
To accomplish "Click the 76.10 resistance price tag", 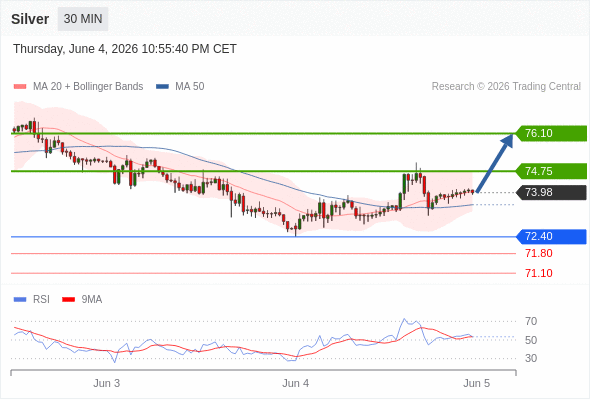I will 551,133.
